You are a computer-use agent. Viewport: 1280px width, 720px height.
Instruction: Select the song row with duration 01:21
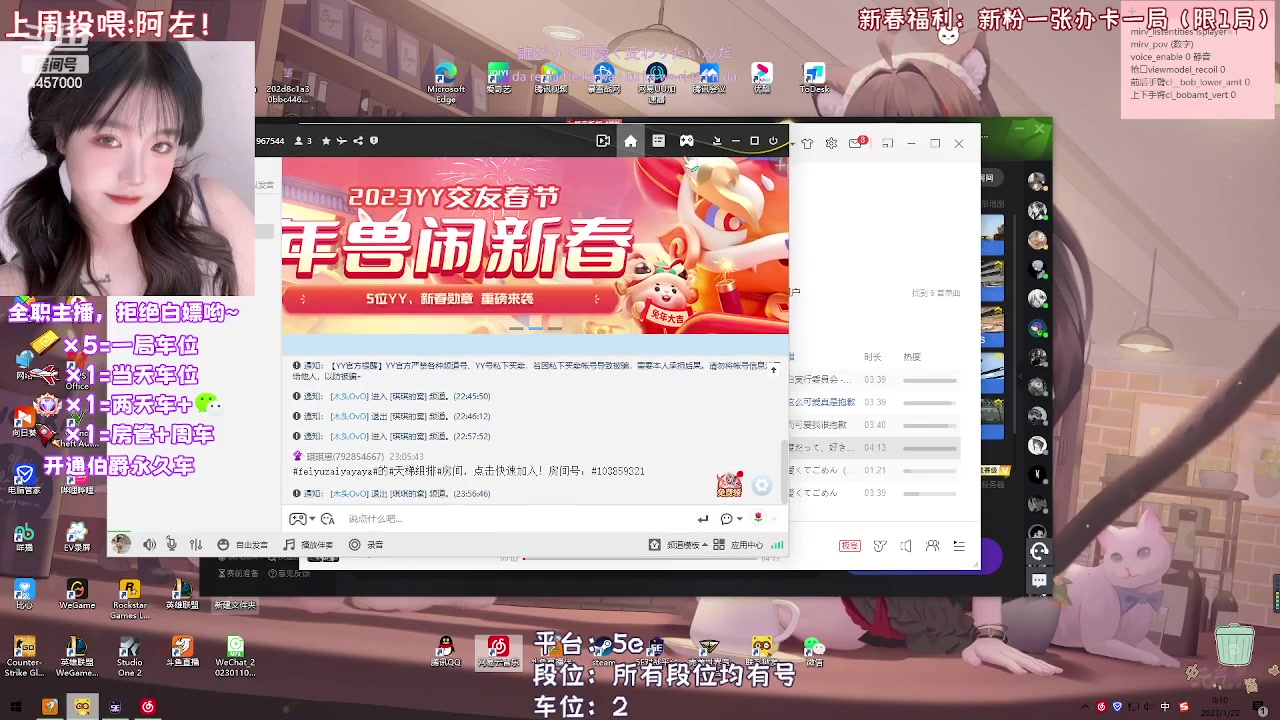tap(875, 470)
